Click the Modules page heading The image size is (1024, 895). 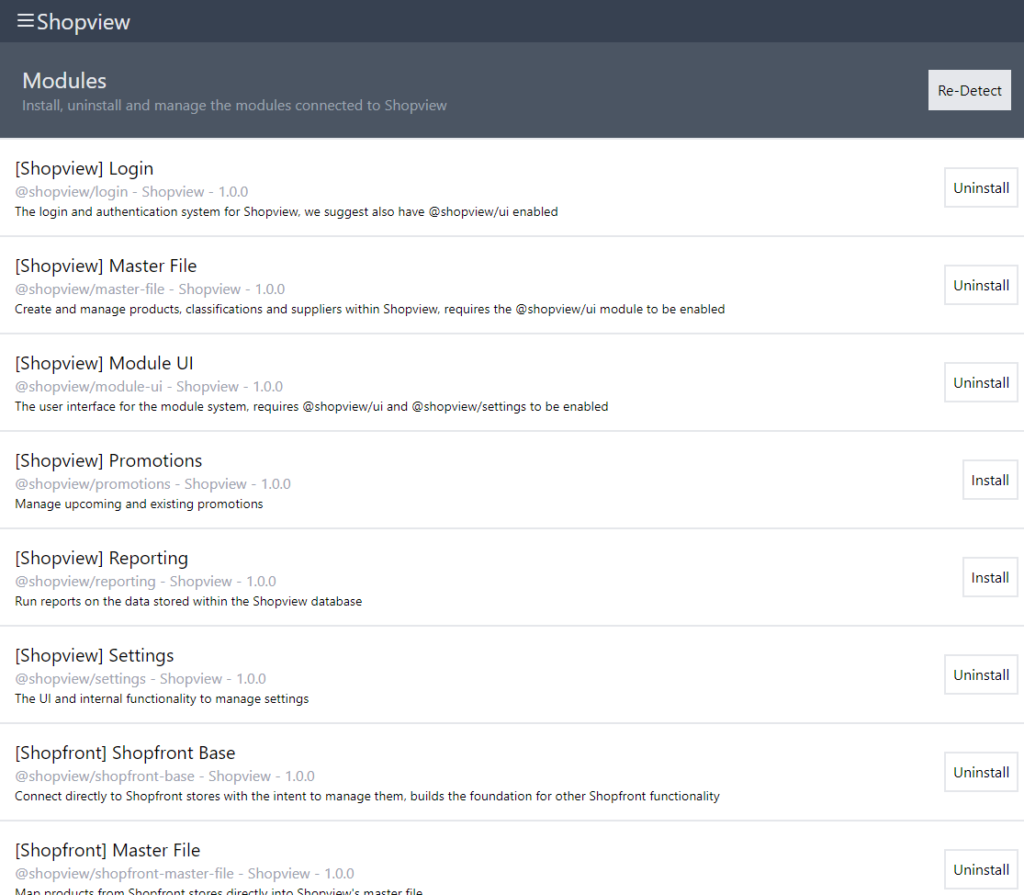coord(64,81)
